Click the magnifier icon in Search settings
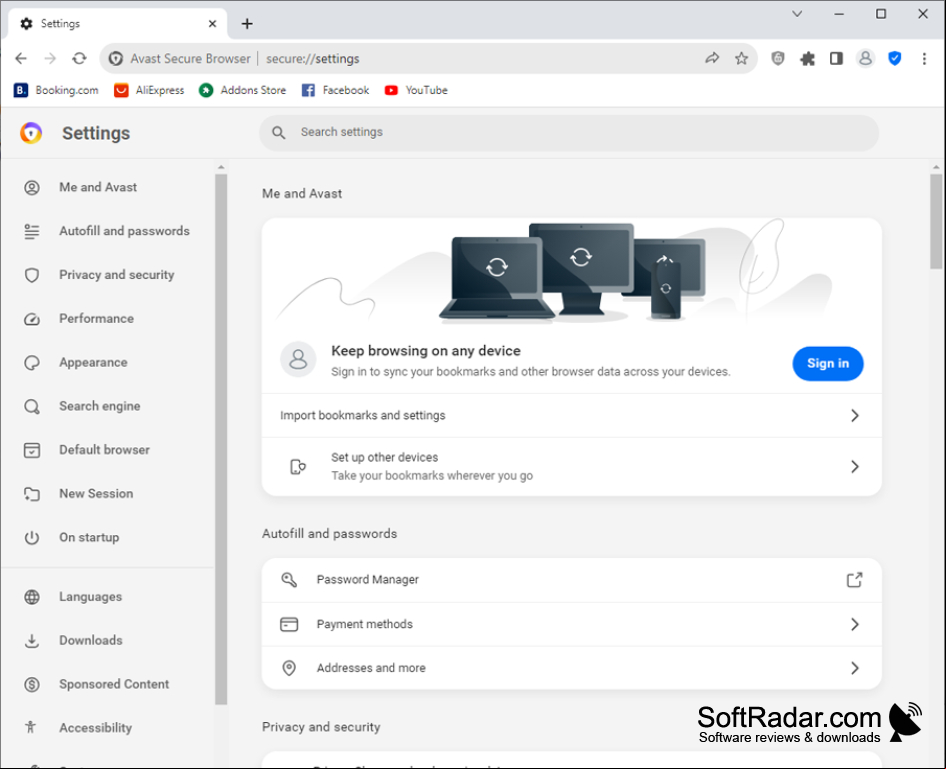Screen dimensions: 946x769 [278, 132]
